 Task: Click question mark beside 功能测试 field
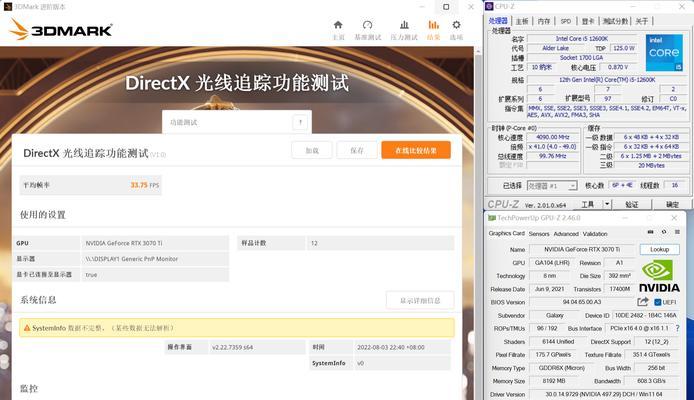300,122
